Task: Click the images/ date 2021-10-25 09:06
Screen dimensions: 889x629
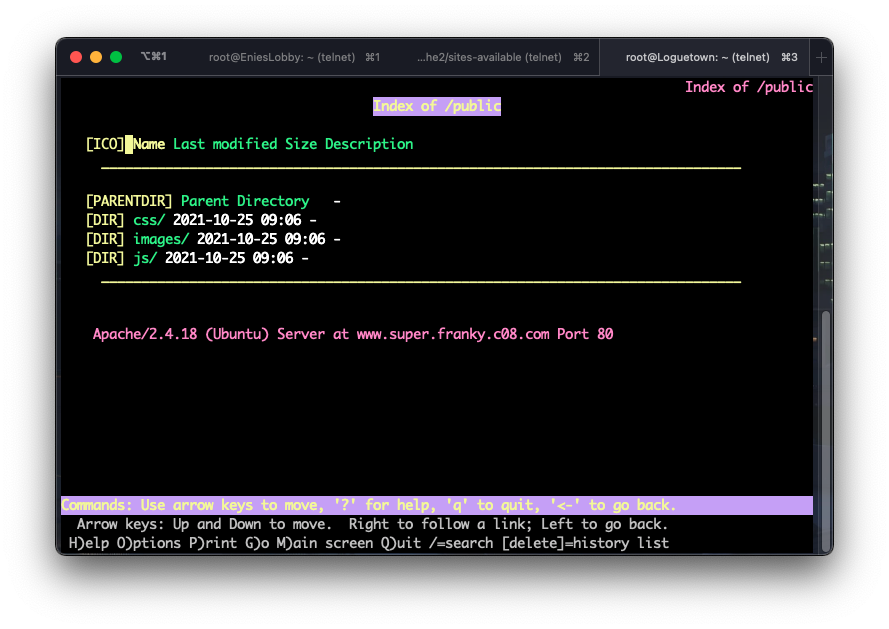Action: click(x=261, y=239)
